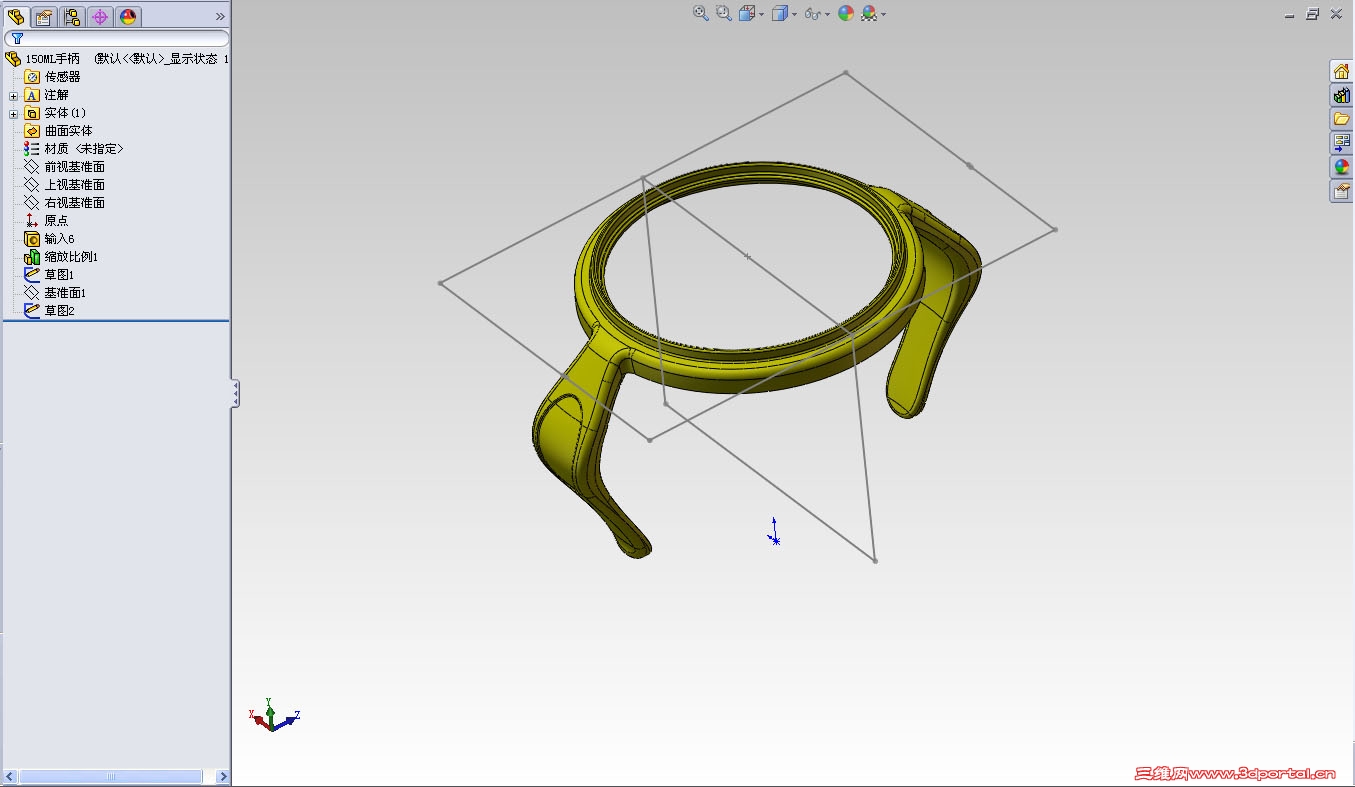This screenshot has height=787, width=1355.
Task: Click the 材质 material icon
Action: (32, 149)
